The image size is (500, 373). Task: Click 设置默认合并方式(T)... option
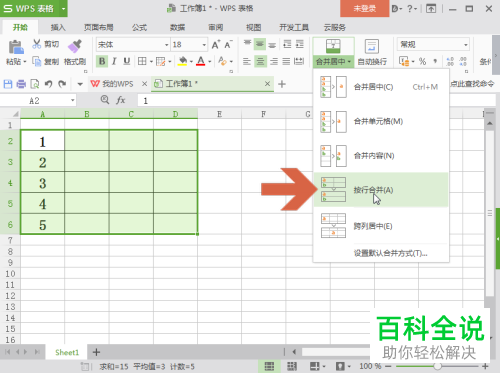(390, 253)
